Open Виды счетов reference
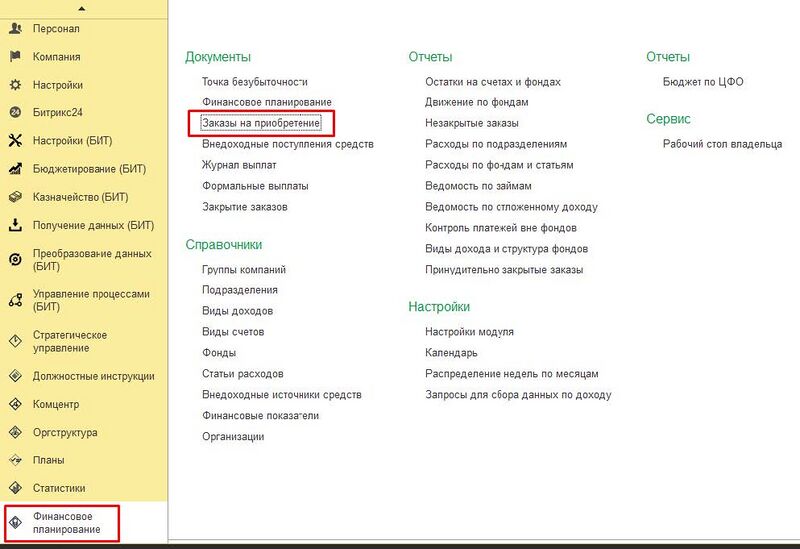800x549 pixels. coord(233,332)
